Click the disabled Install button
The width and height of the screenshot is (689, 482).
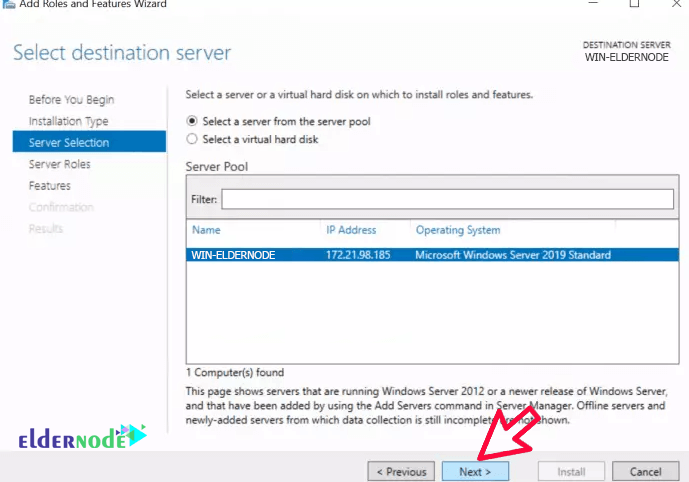[571, 471]
